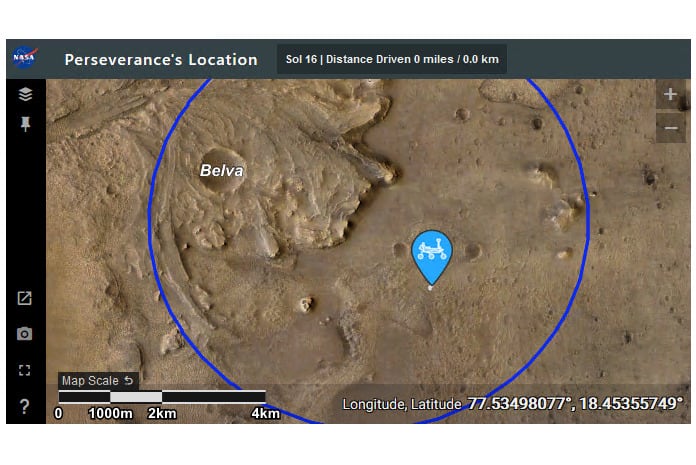The height and width of the screenshot is (465, 696).
Task: Click the NASA logo
Action: click(25, 58)
